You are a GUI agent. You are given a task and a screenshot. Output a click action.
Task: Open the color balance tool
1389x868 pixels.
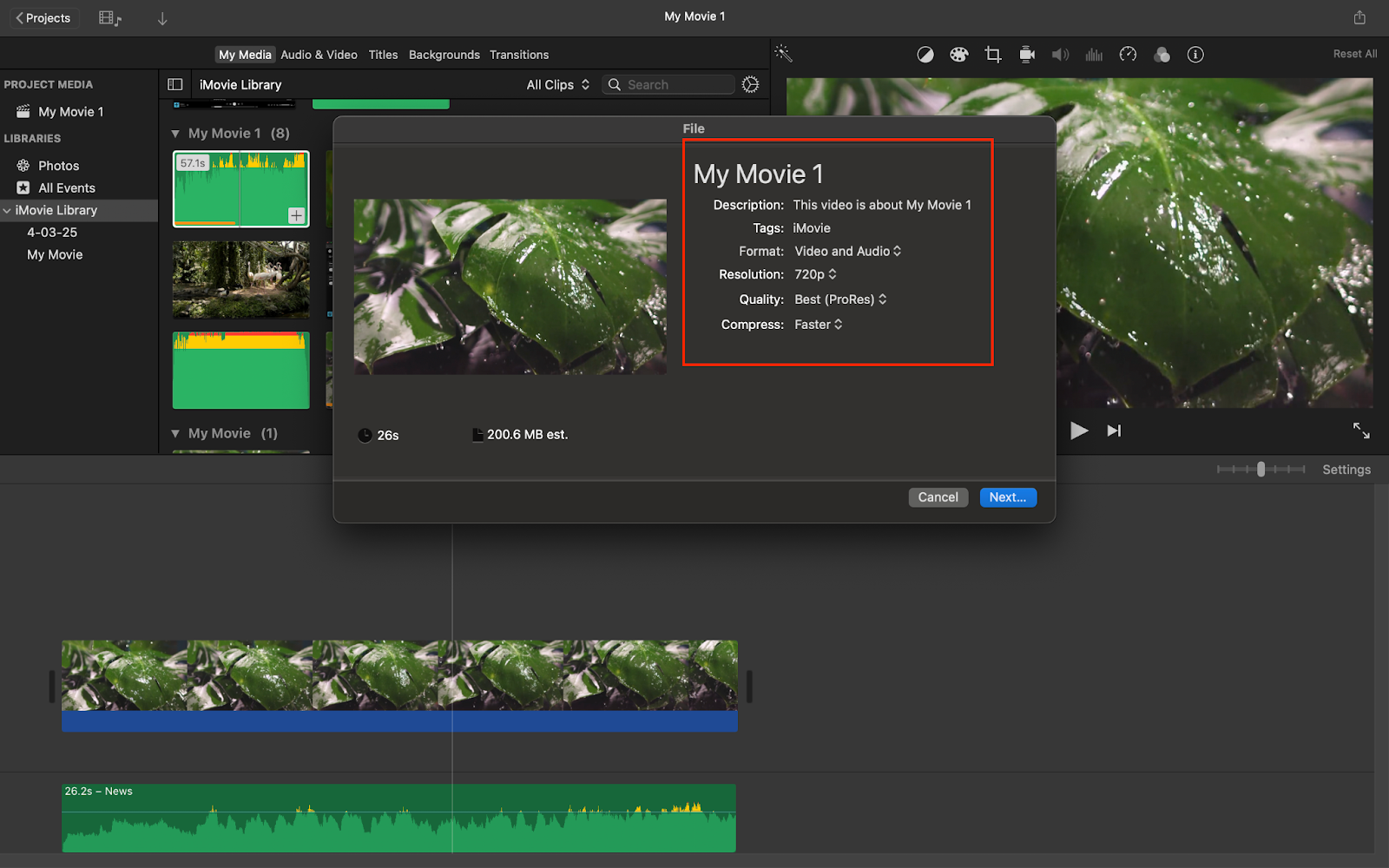tap(925, 55)
